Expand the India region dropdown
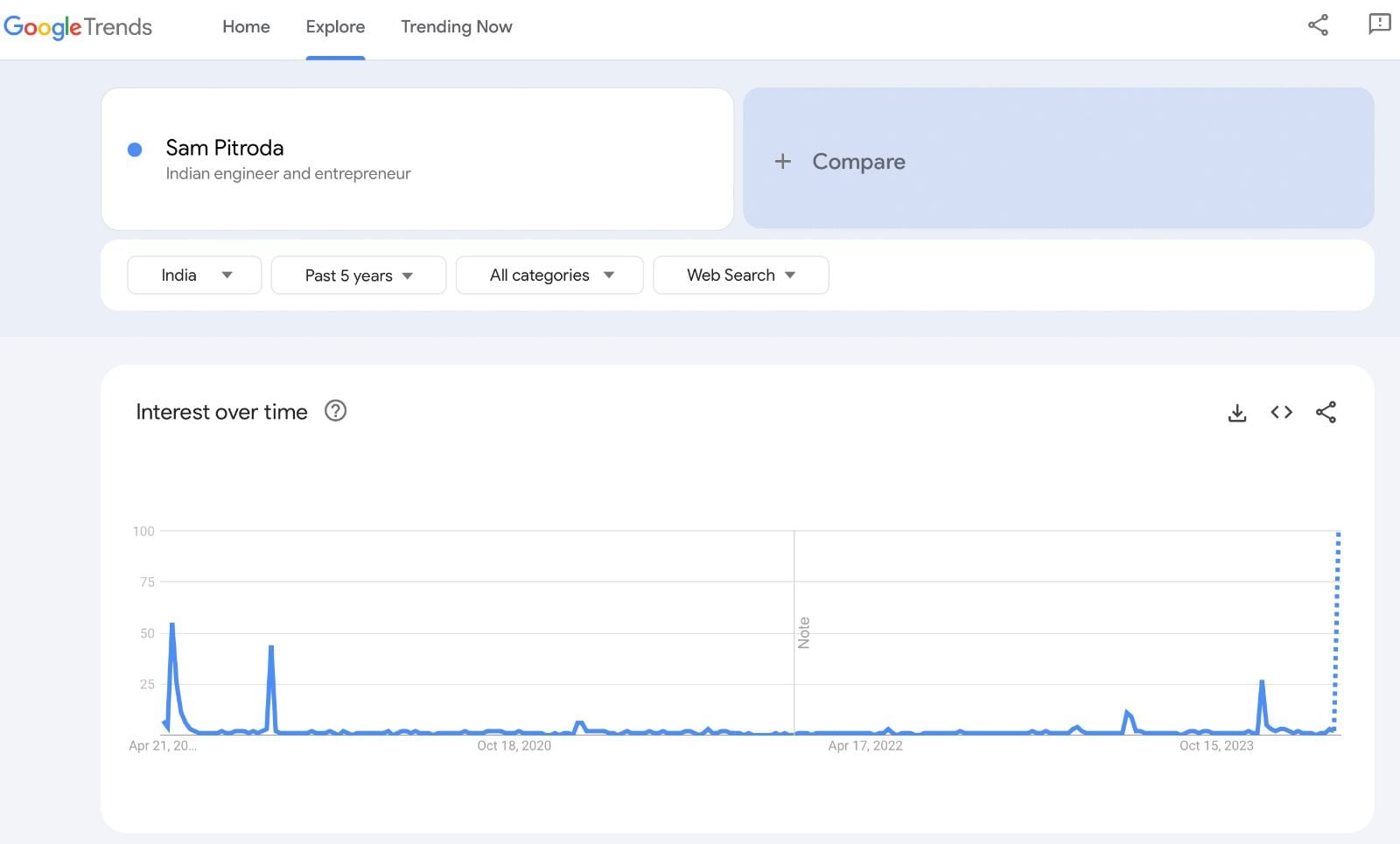The image size is (1400, 844). 194,276
